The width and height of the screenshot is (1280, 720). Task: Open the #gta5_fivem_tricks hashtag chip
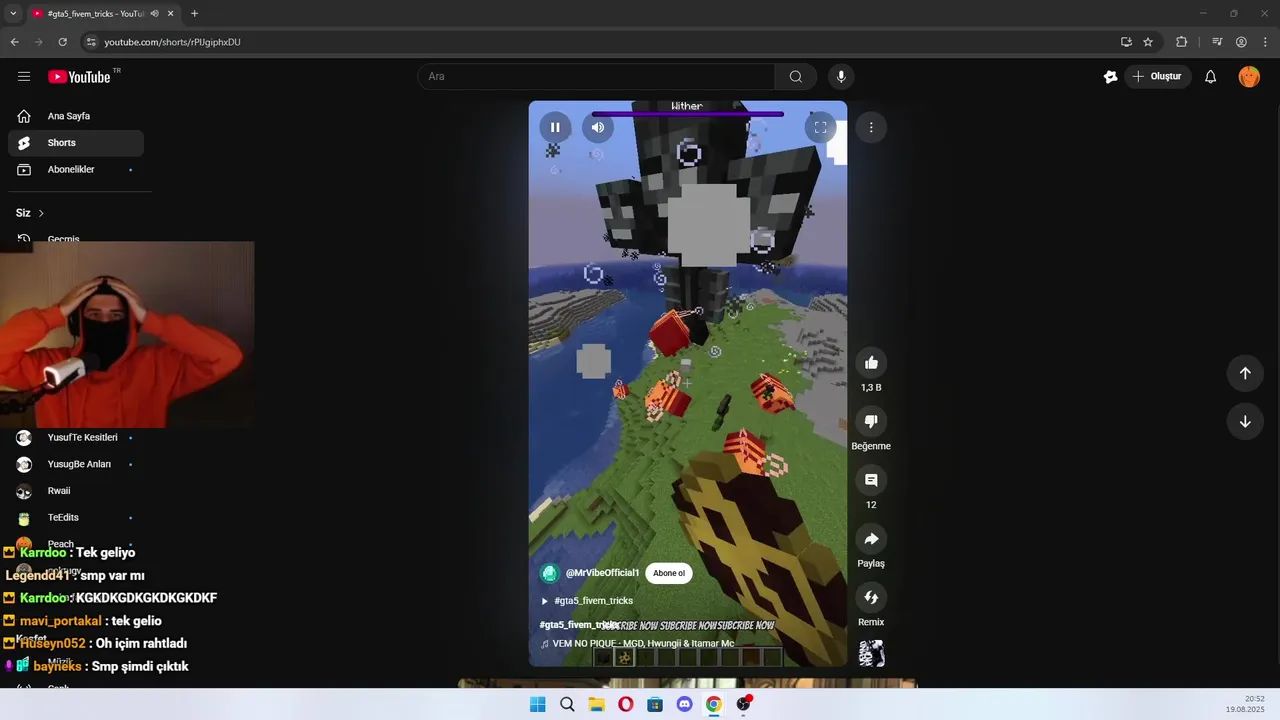coord(587,601)
